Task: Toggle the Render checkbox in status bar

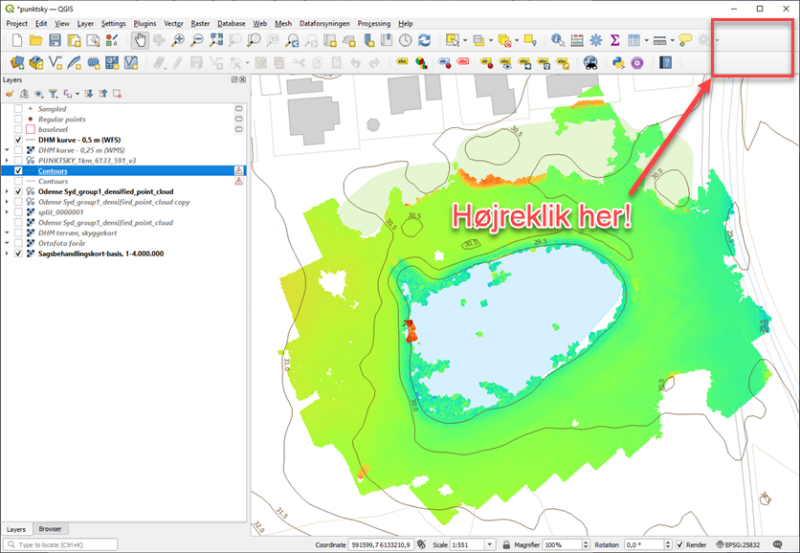Action: (x=680, y=544)
